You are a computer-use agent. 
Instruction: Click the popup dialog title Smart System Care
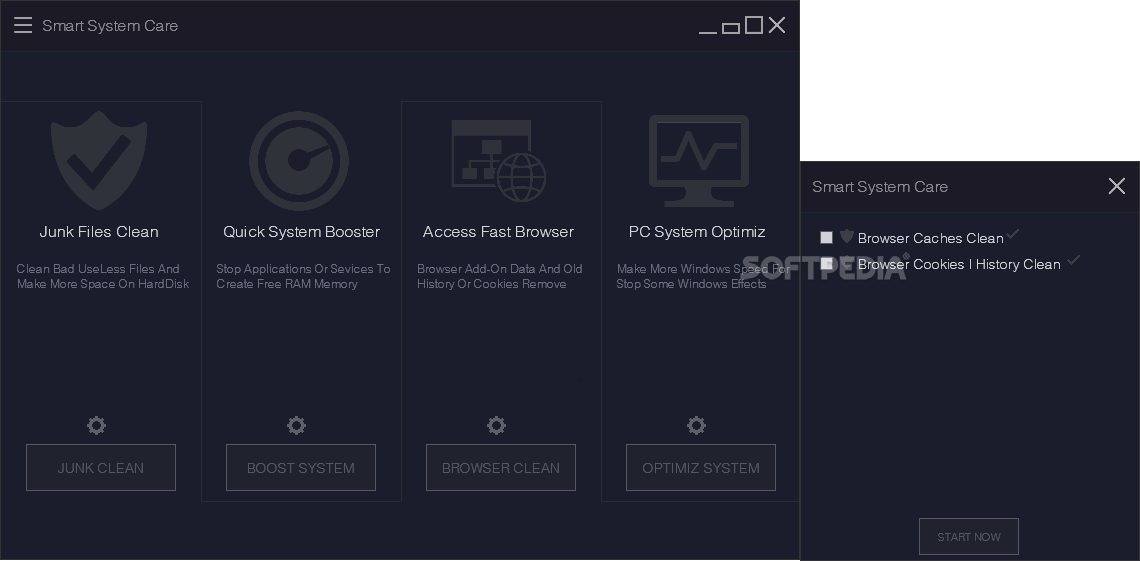tap(880, 187)
